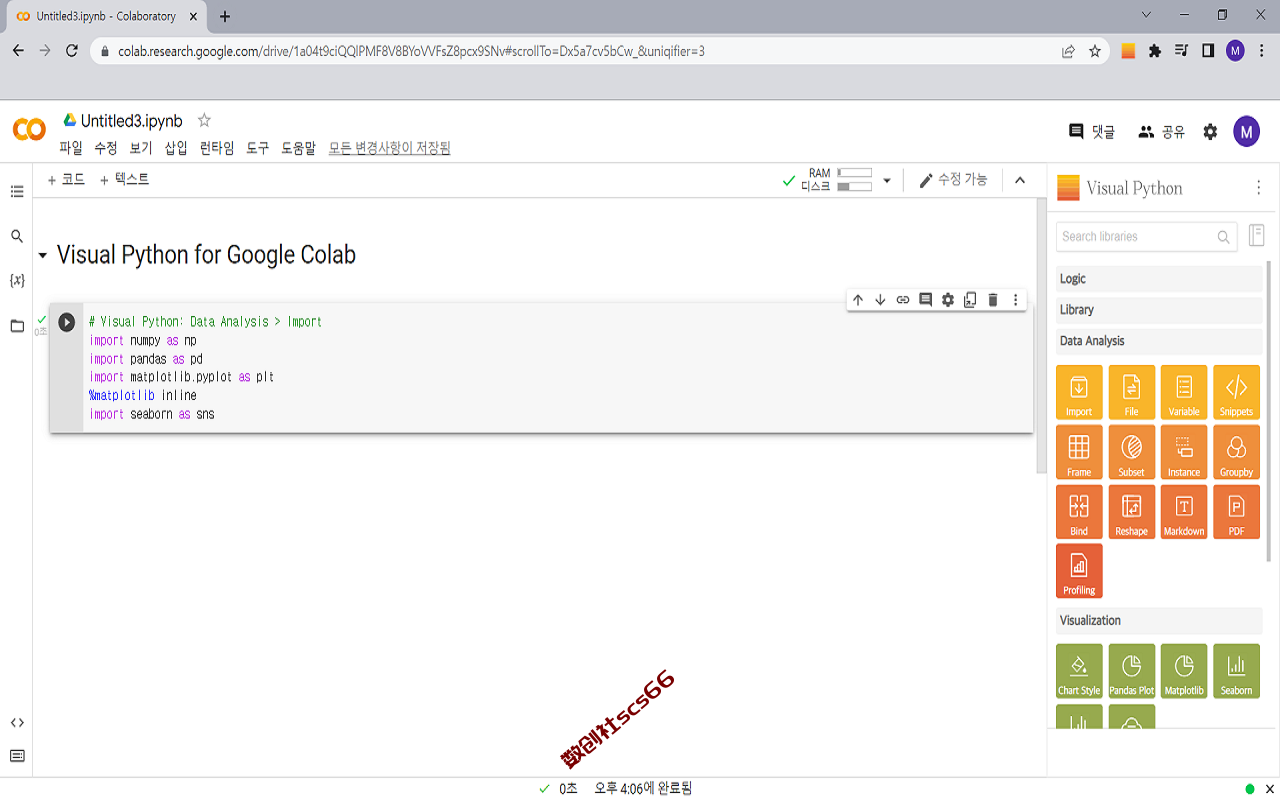Screen dimensions: 1280x800
Task: Collapse the Colab header with chevron
Action: (x=1020, y=180)
